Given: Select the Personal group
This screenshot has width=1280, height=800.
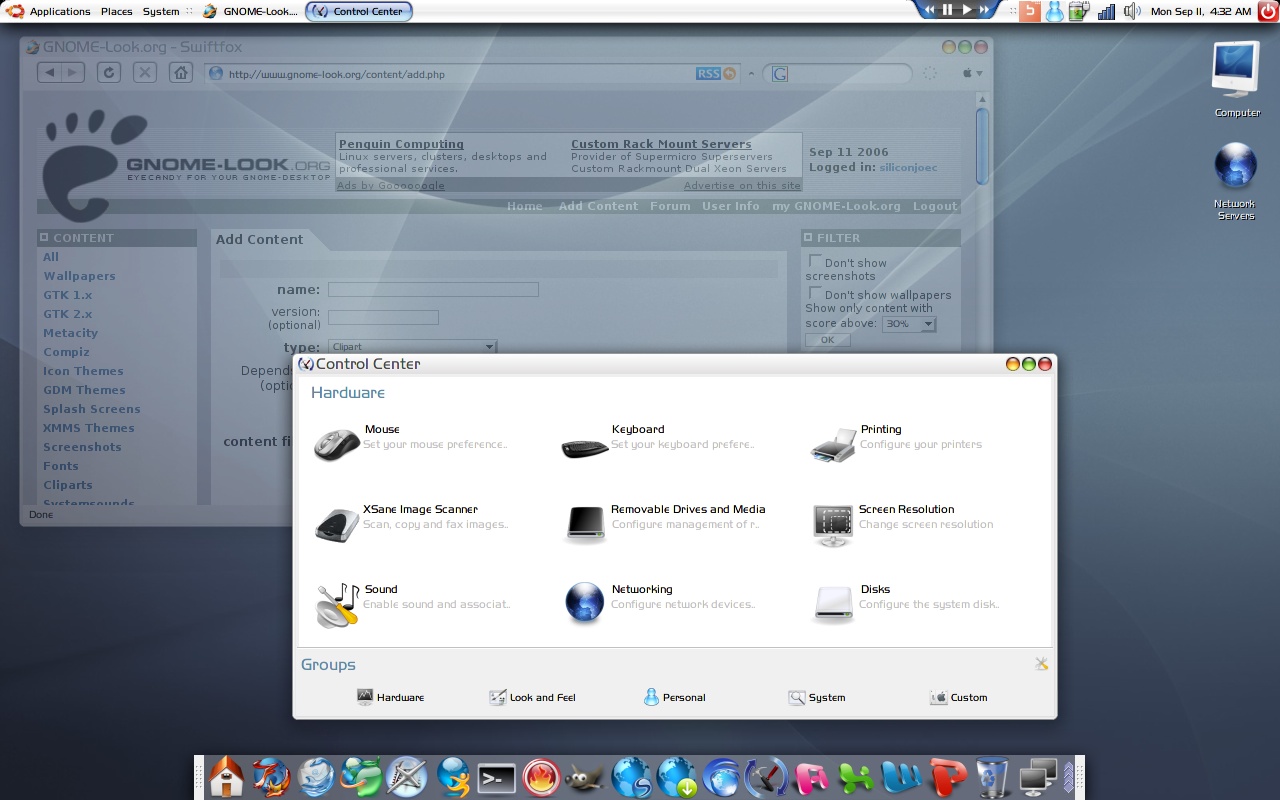Looking at the screenshot, I should (x=675, y=697).
